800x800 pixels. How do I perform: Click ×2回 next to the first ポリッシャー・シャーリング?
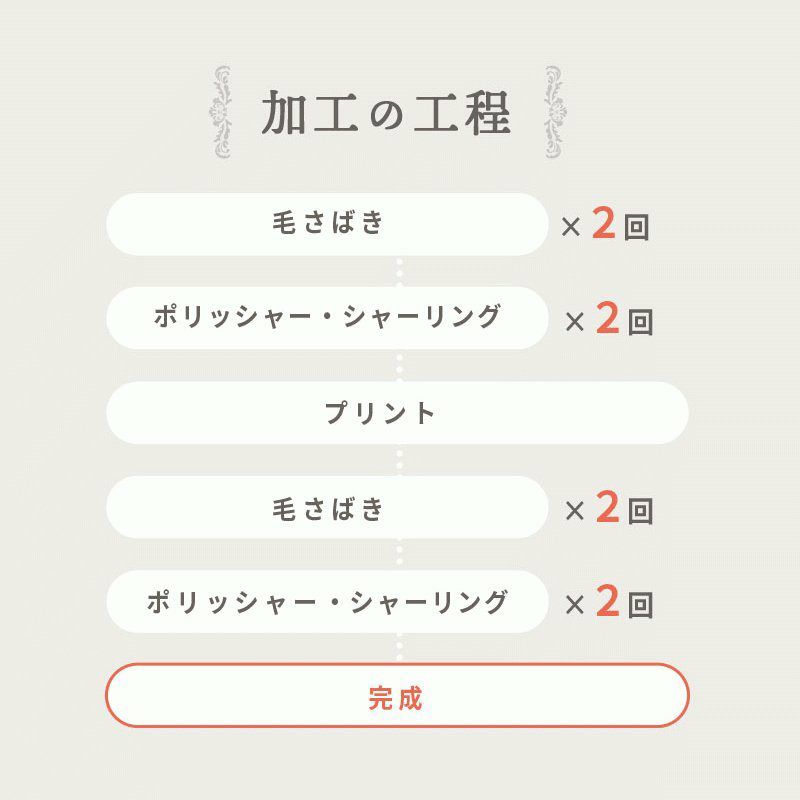tap(609, 320)
